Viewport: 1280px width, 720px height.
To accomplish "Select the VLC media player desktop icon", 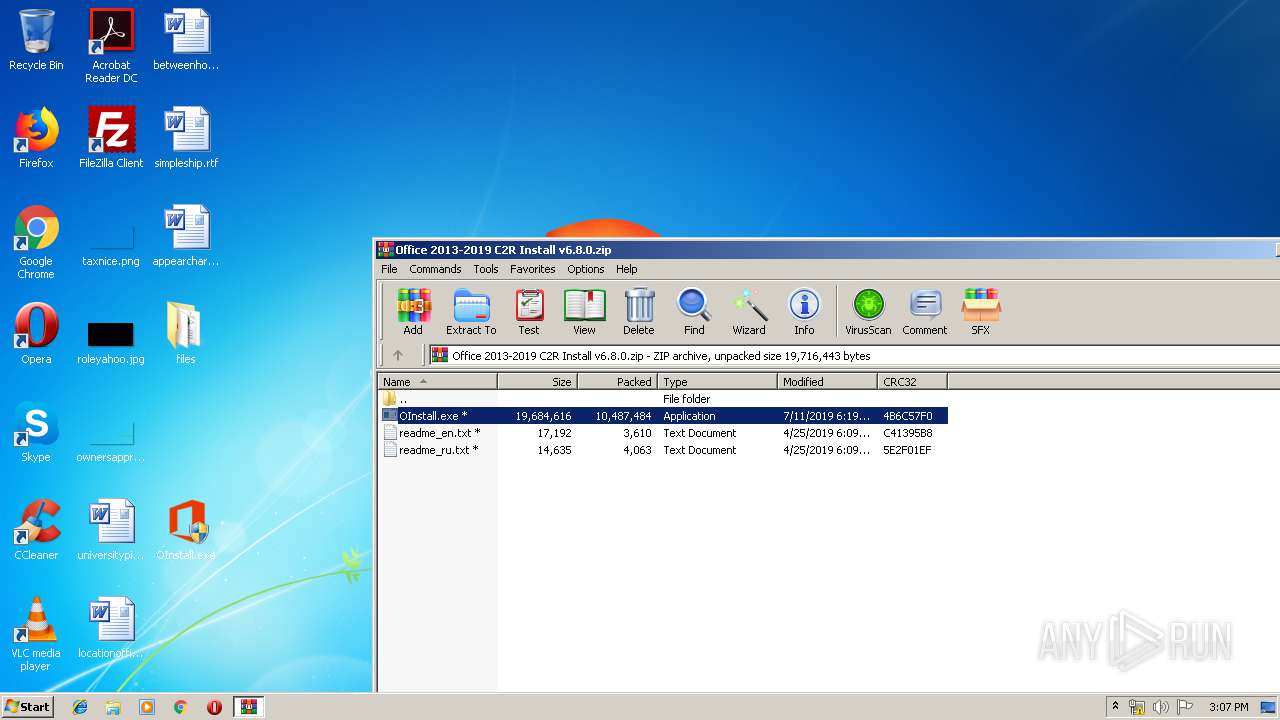I will tap(36, 634).
